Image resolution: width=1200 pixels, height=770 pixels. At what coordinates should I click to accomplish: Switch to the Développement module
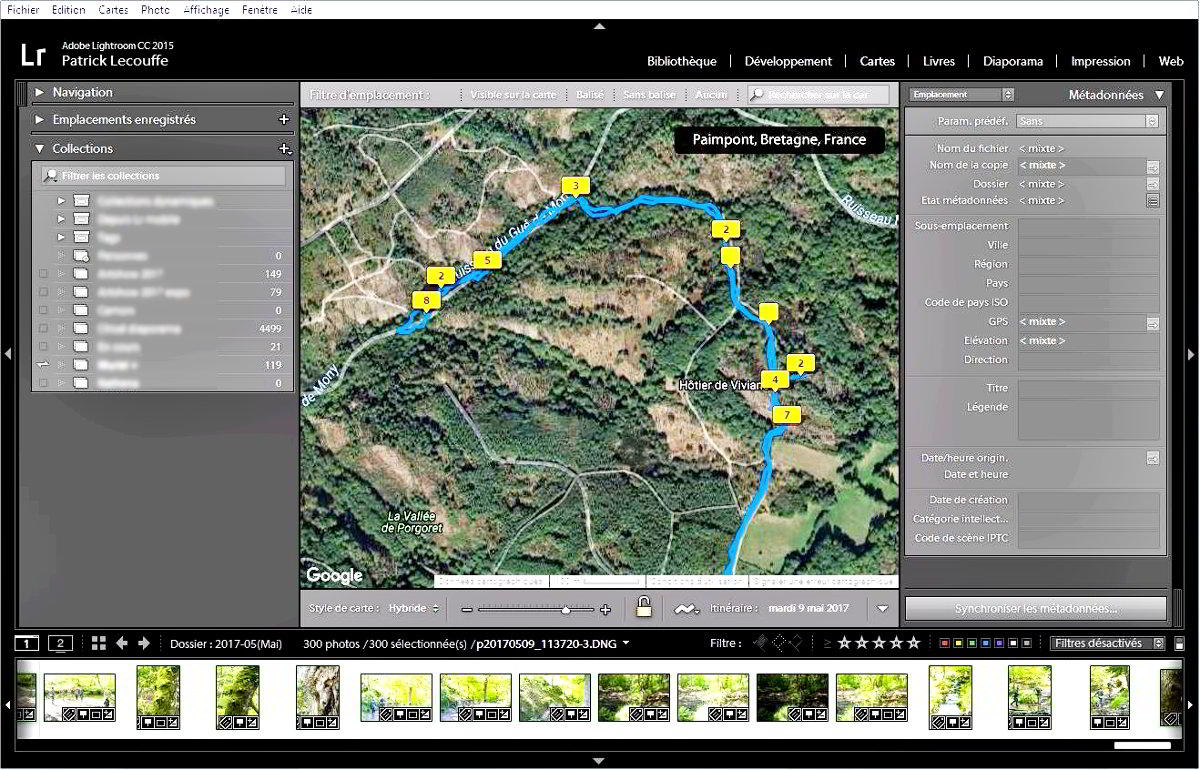point(788,61)
